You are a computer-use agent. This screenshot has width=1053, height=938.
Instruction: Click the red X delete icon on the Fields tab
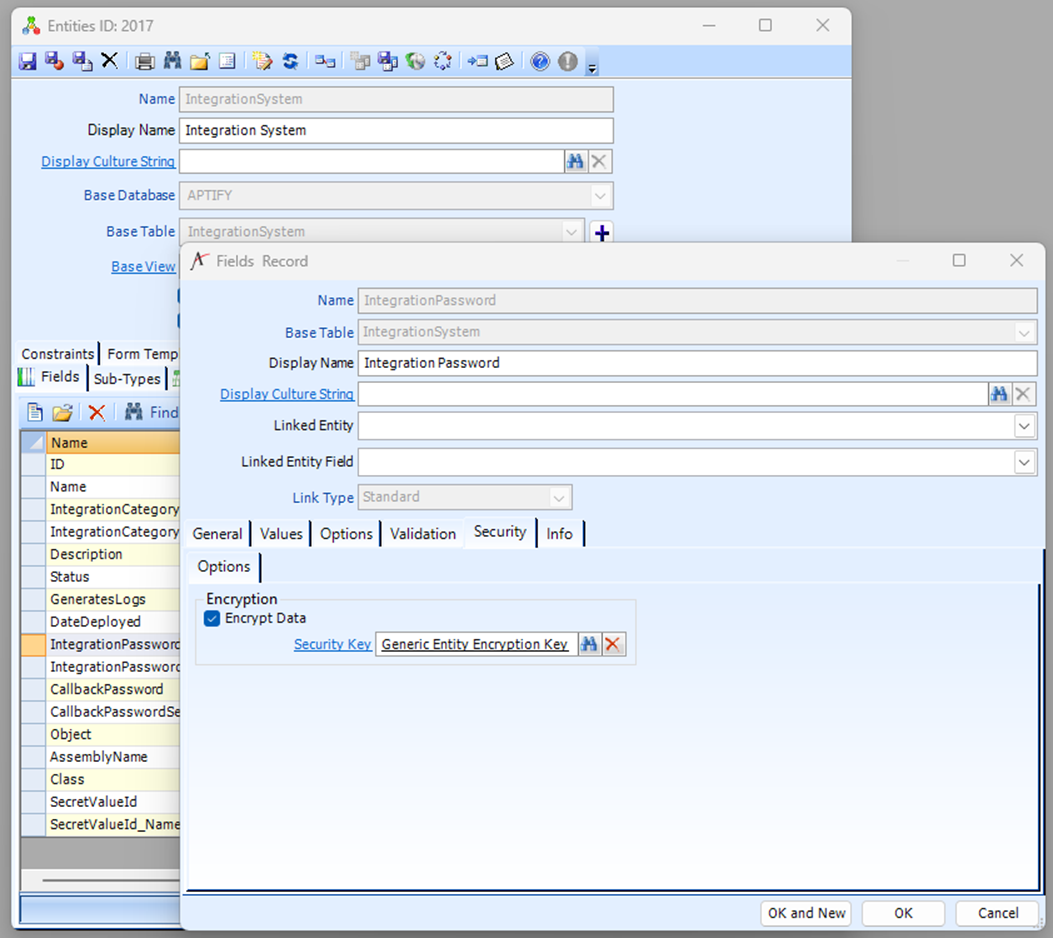(x=97, y=412)
